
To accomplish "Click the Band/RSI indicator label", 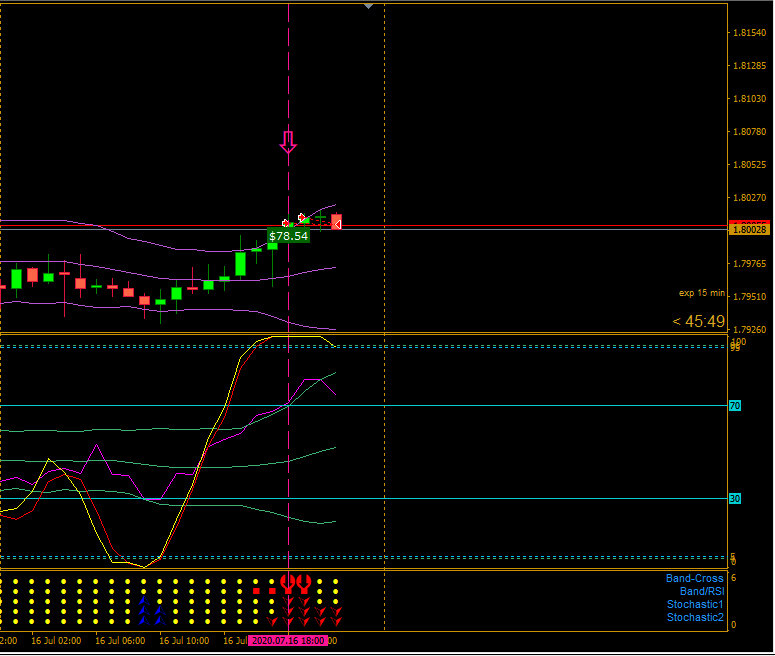I will point(702,591).
